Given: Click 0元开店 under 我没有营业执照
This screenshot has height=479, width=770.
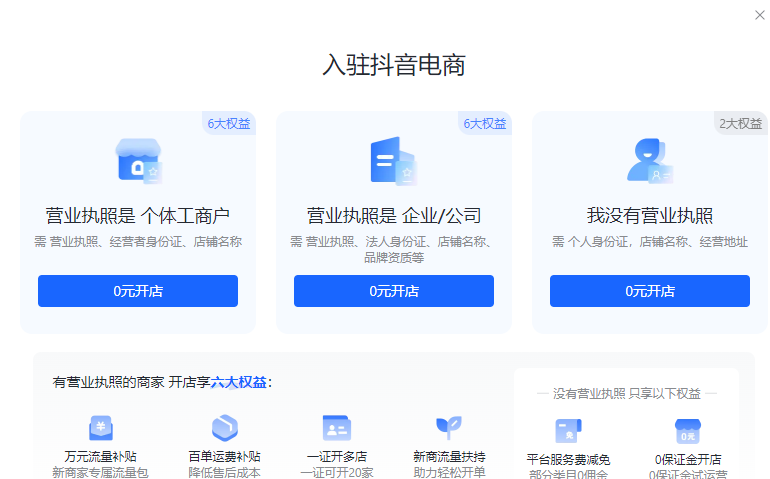Looking at the screenshot, I should coord(650,291).
